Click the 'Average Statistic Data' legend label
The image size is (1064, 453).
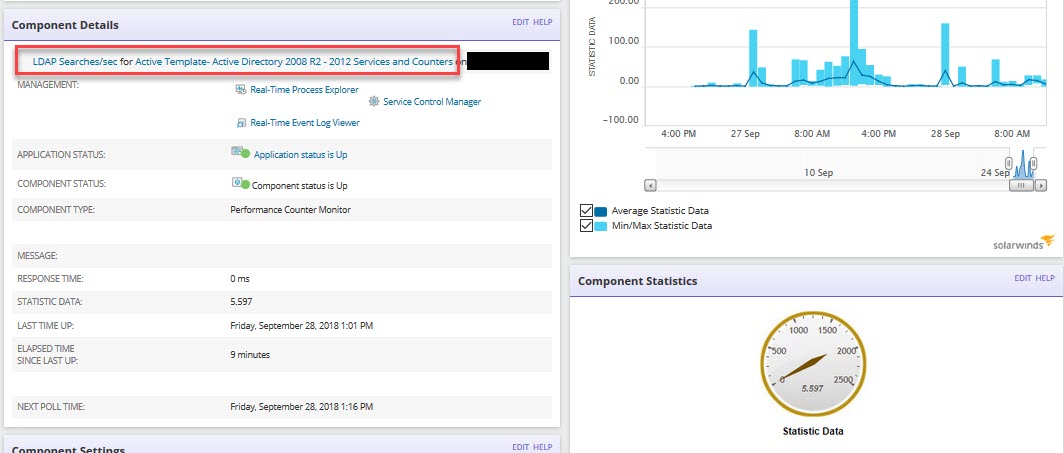pos(660,211)
